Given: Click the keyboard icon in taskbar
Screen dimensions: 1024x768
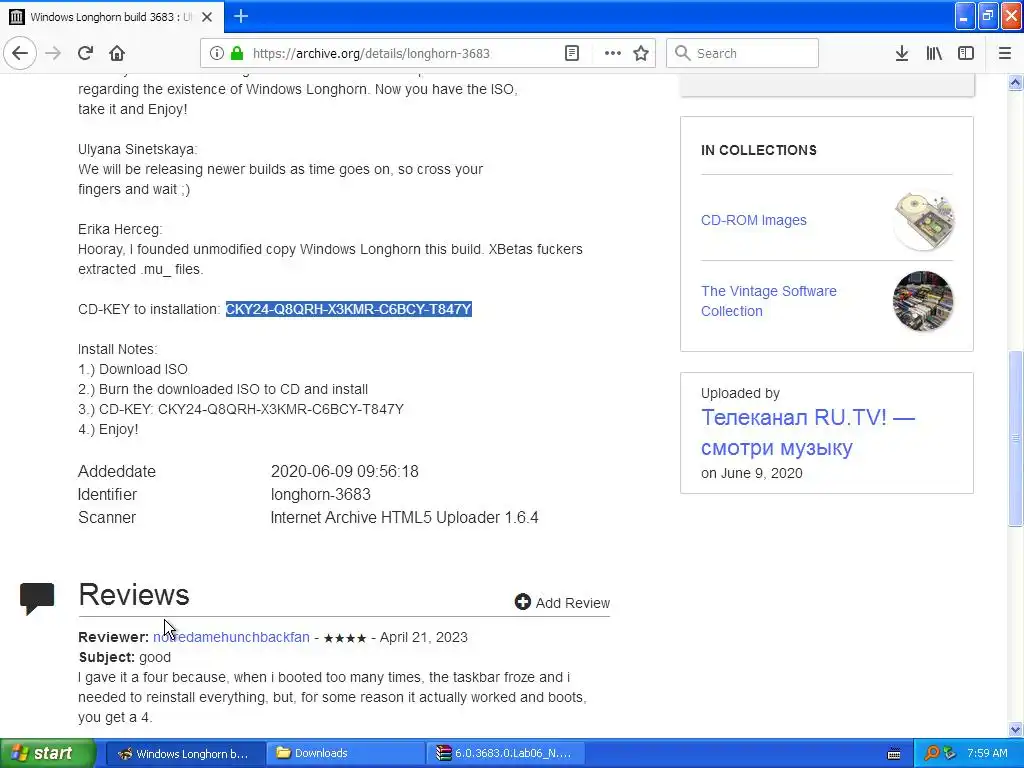Looking at the screenshot, I should coord(893,754).
